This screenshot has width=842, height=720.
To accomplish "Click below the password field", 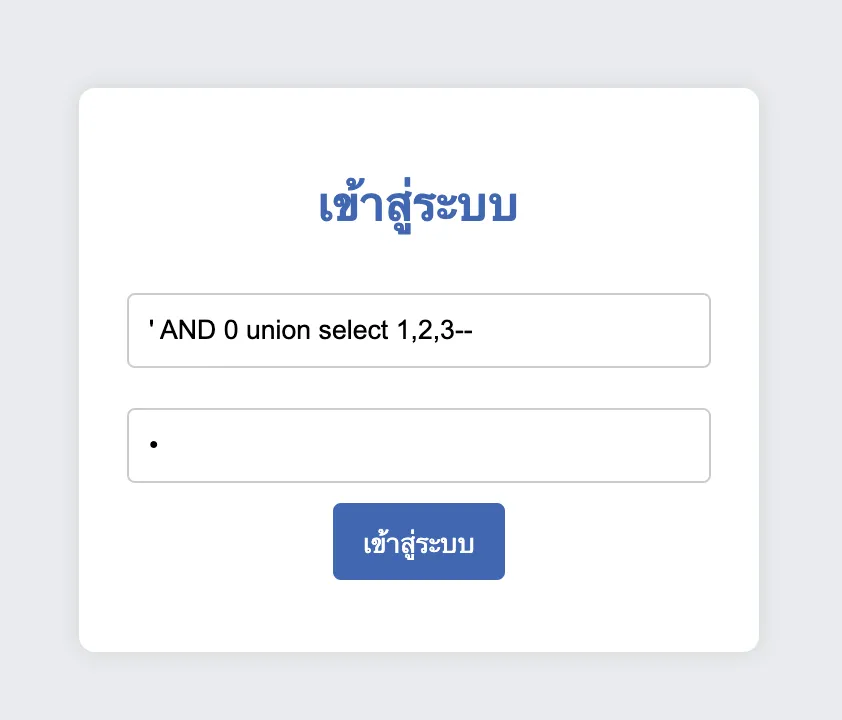I will [419, 492].
